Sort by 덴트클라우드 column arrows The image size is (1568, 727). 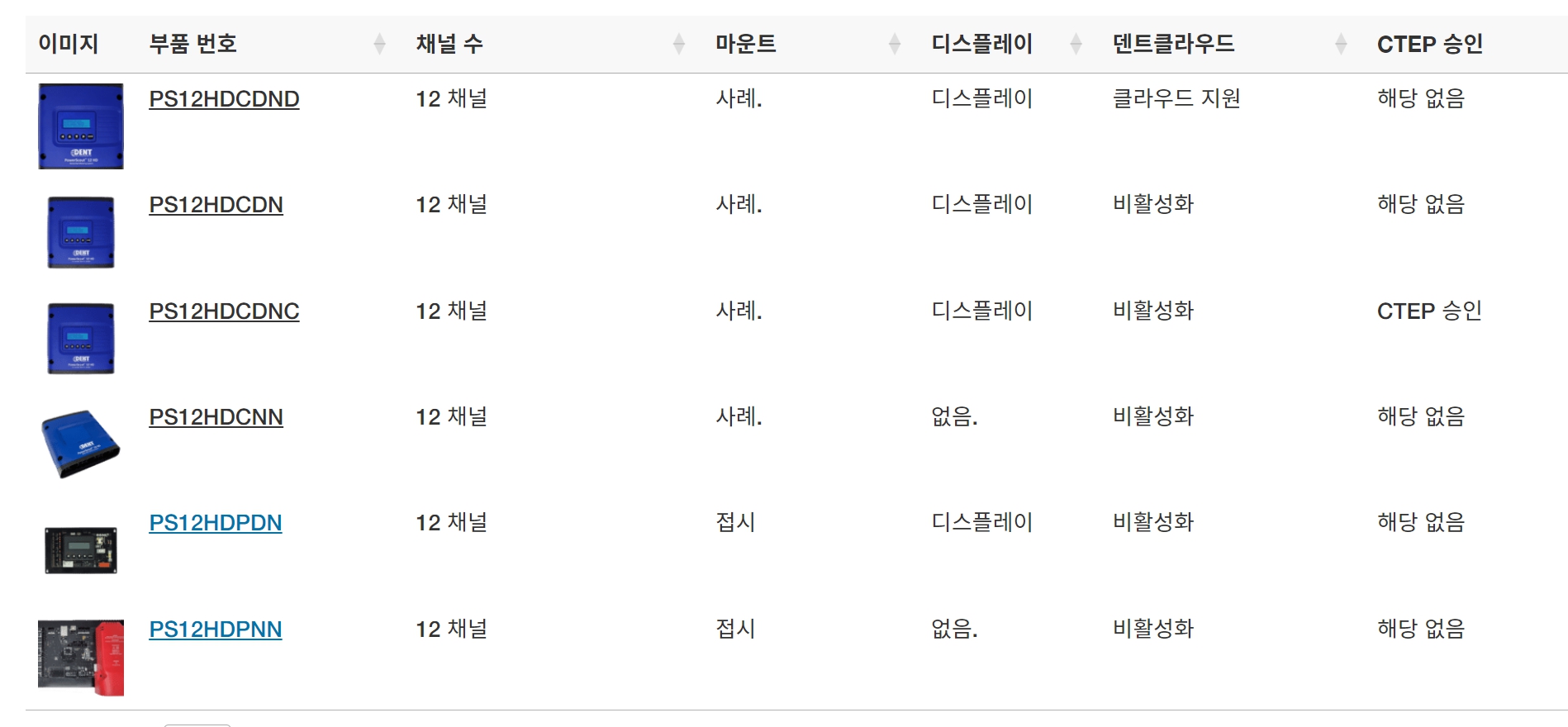pos(1341,44)
